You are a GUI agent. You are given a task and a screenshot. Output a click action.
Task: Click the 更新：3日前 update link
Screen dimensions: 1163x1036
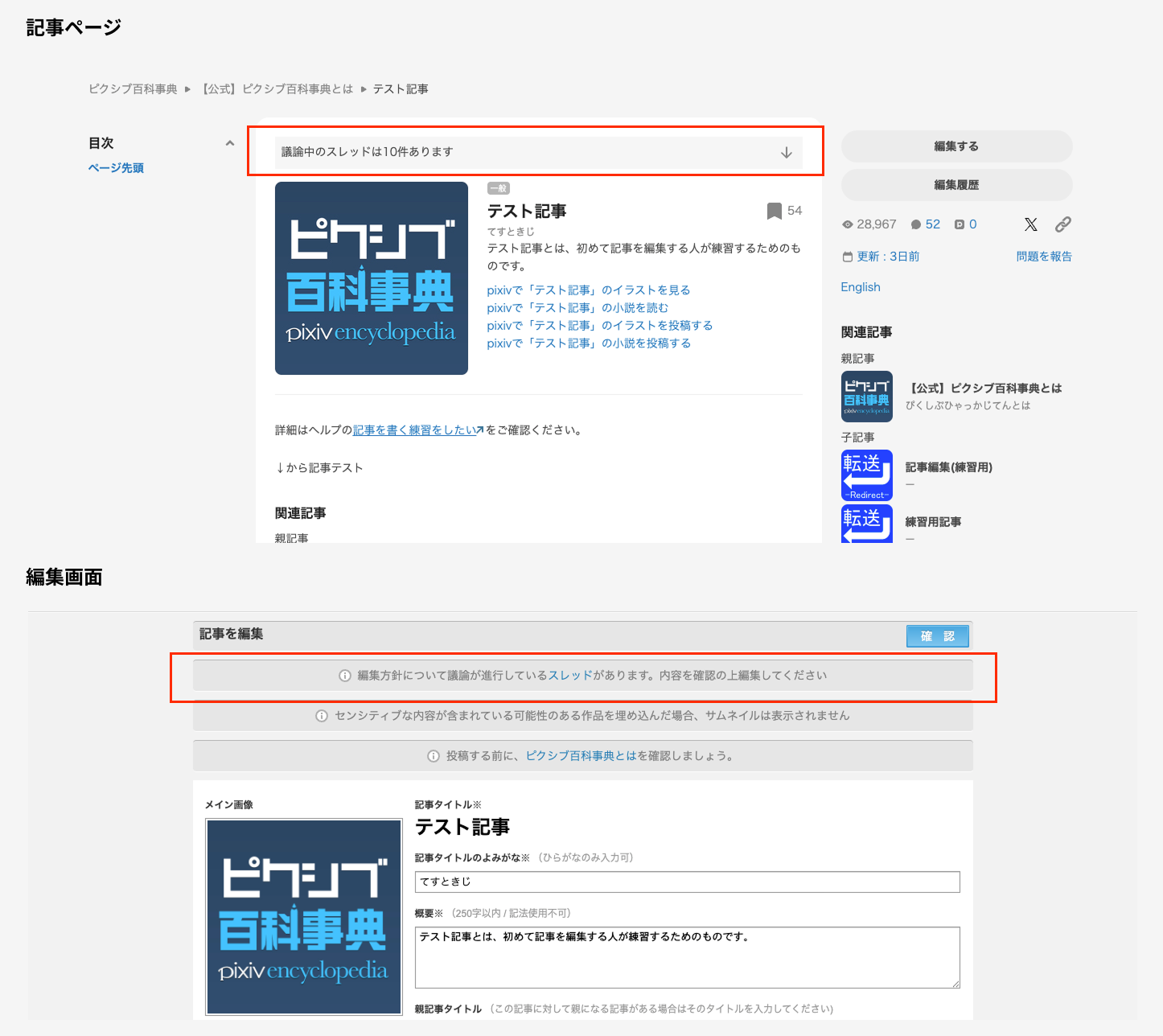(x=888, y=257)
